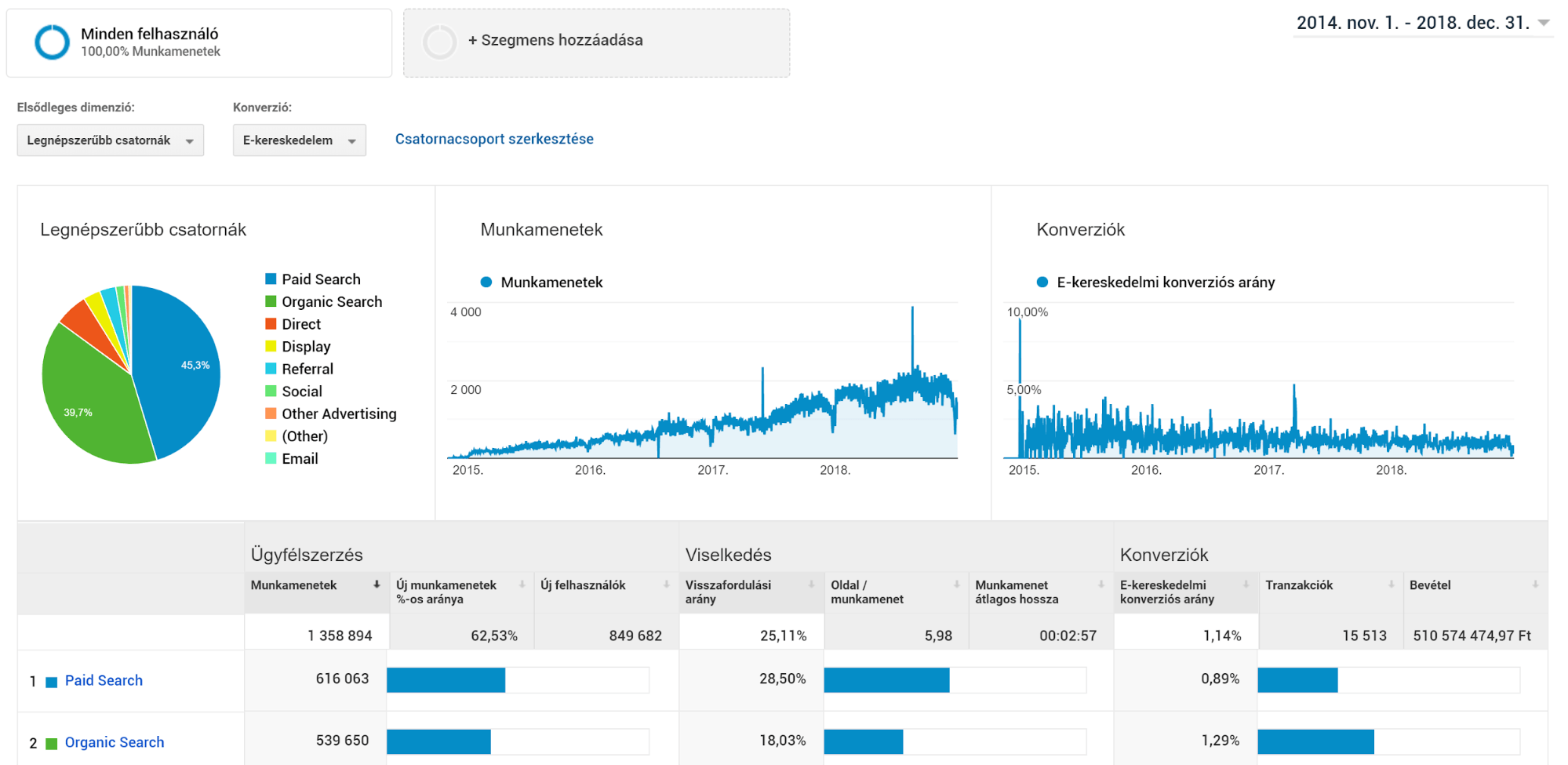Click the Minden felhasználó segment circle icon
Viewport: 1568px width, 765px height.
[x=52, y=42]
